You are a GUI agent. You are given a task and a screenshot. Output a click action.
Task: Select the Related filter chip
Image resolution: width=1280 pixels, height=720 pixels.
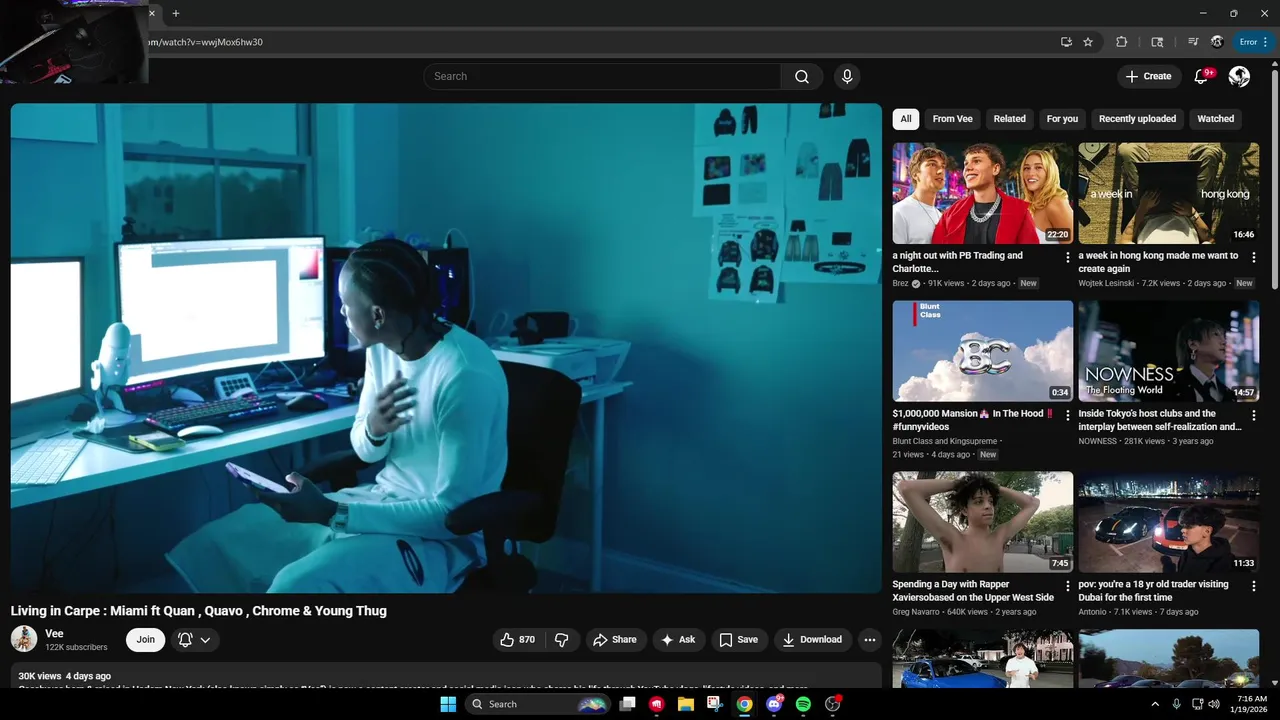[x=1009, y=119]
